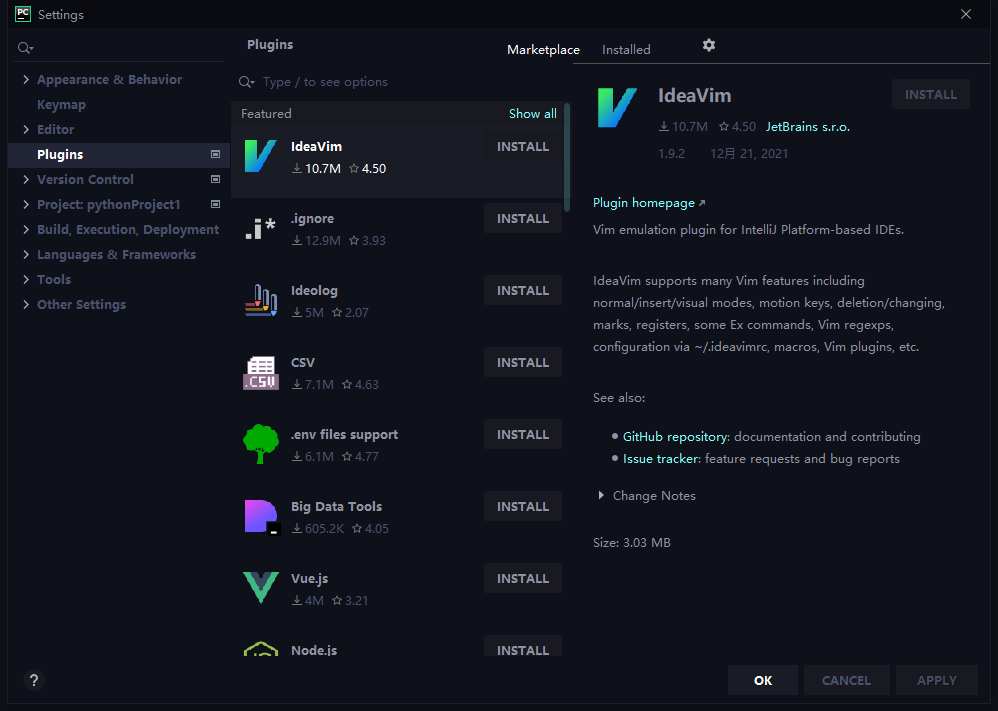The height and width of the screenshot is (711, 998).
Task: Click the Cancel button
Action: point(846,680)
